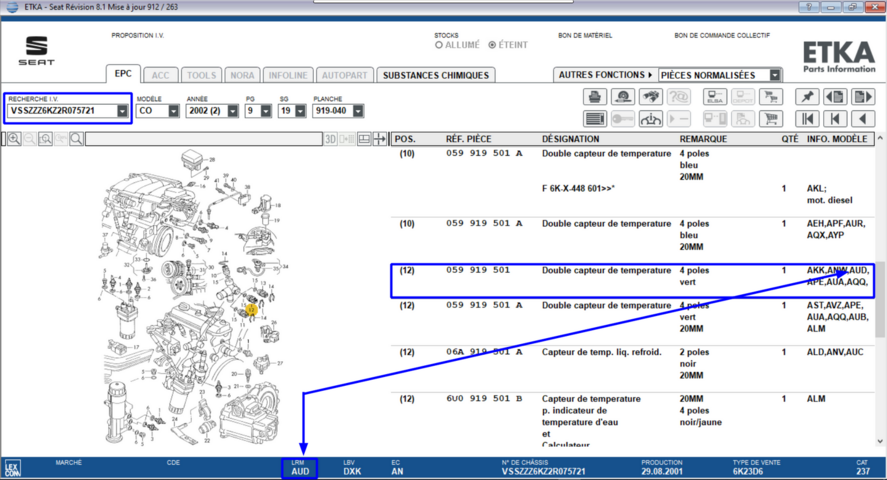Click the REMARQUE column header
This screenshot has height=480, width=887.
point(703,139)
